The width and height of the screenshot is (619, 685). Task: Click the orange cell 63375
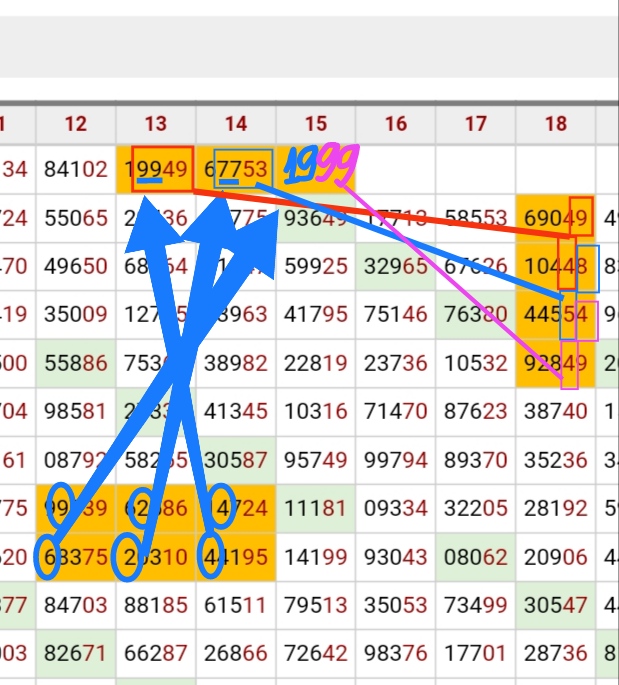tap(76, 557)
